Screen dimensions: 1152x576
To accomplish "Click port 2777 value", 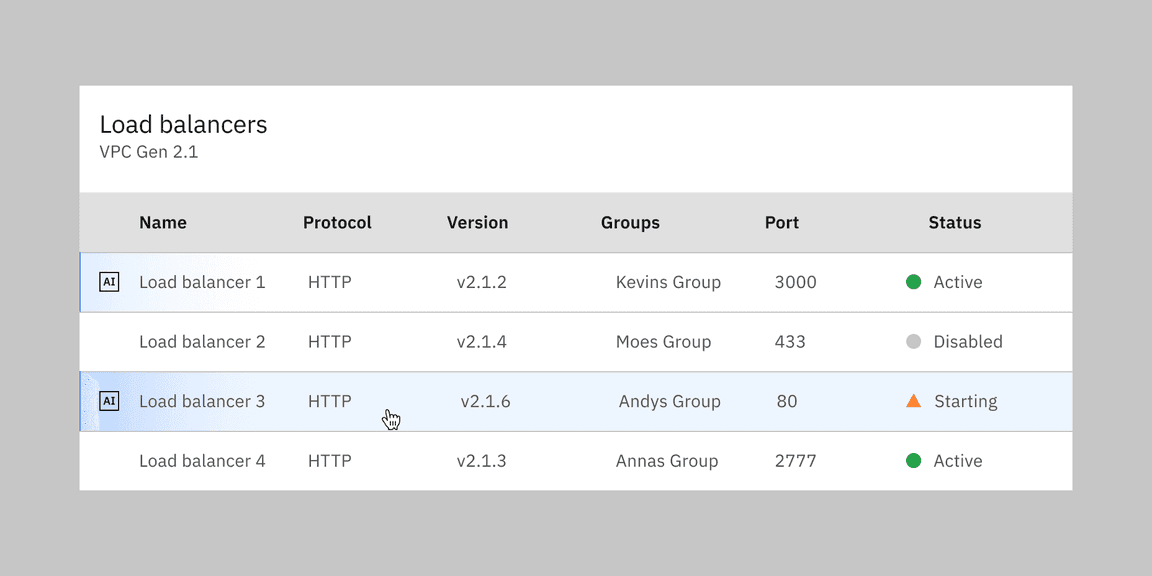I will click(795, 461).
